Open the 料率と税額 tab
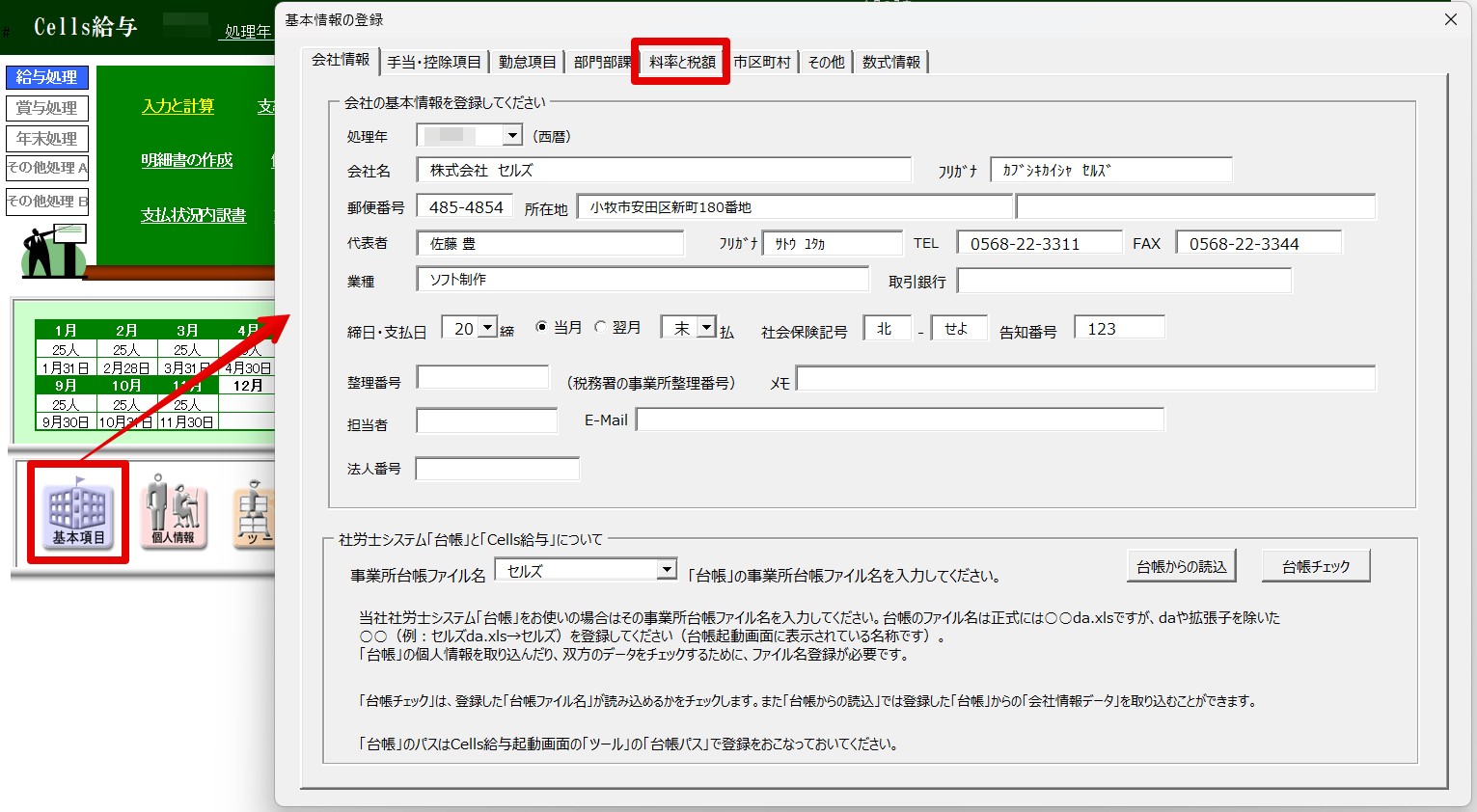This screenshot has height=812, width=1477. point(681,62)
